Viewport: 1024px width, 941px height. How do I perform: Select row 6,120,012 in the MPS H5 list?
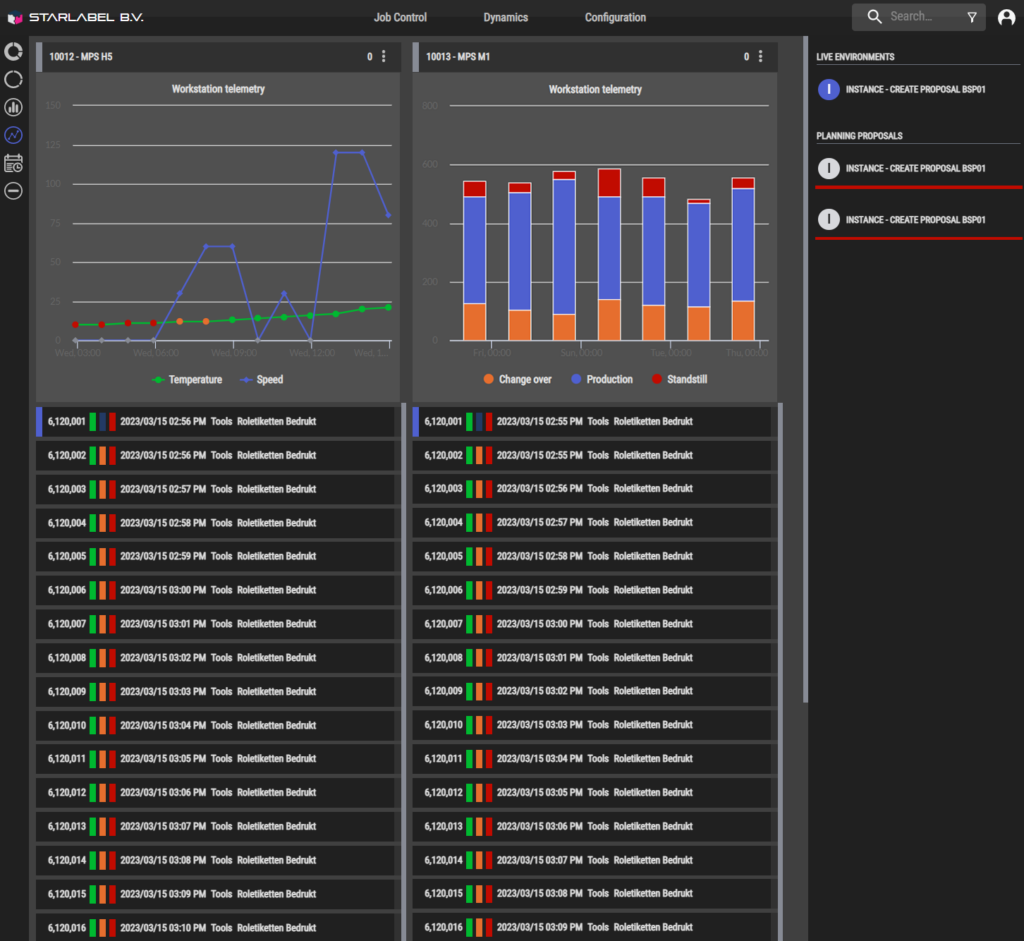click(216, 793)
